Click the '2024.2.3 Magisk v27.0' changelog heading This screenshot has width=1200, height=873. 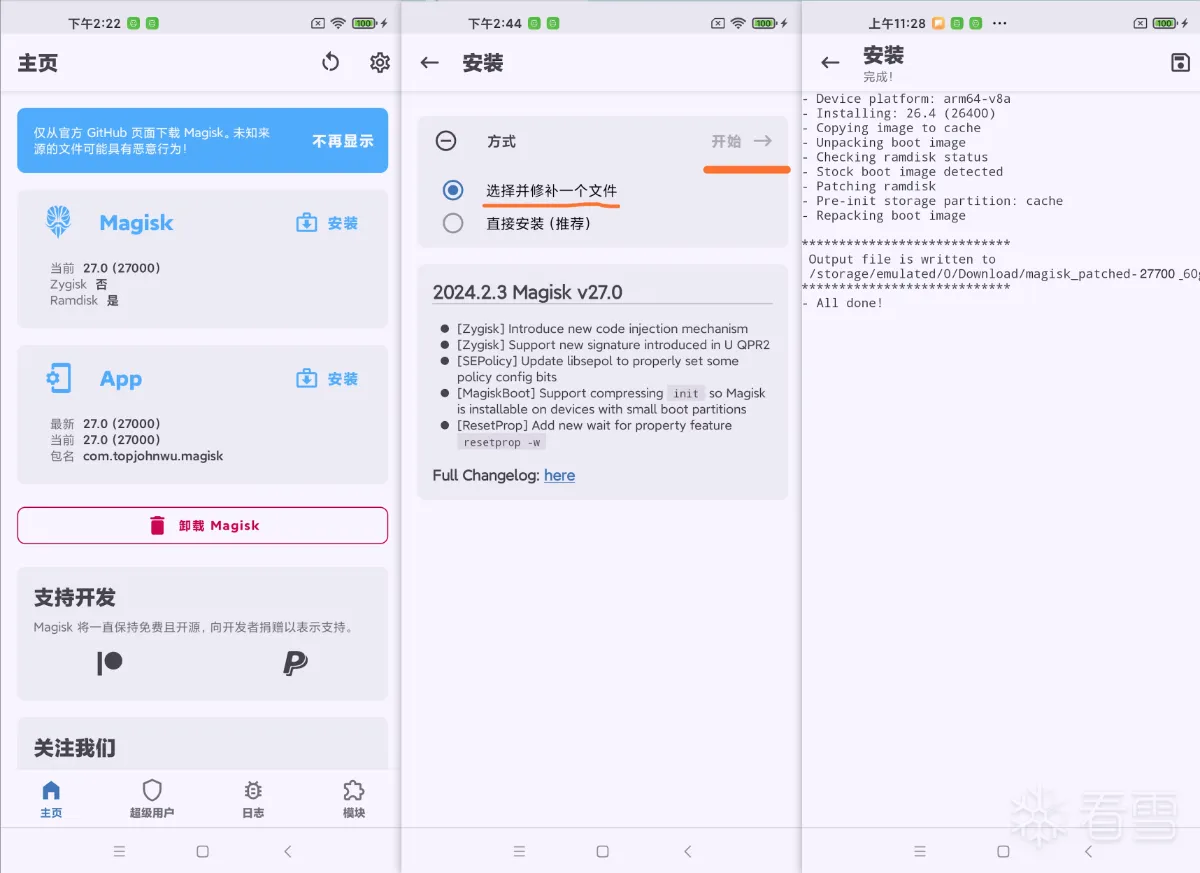tap(528, 292)
